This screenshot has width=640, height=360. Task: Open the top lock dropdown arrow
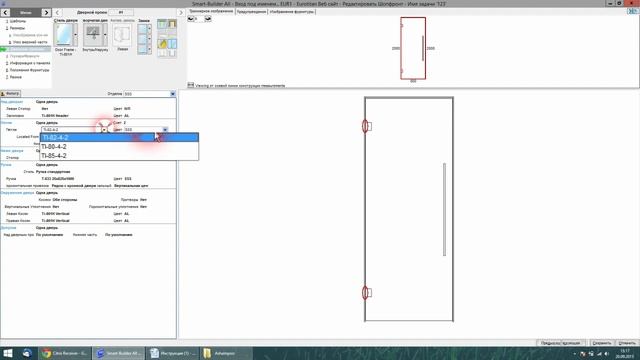tap(149, 29)
